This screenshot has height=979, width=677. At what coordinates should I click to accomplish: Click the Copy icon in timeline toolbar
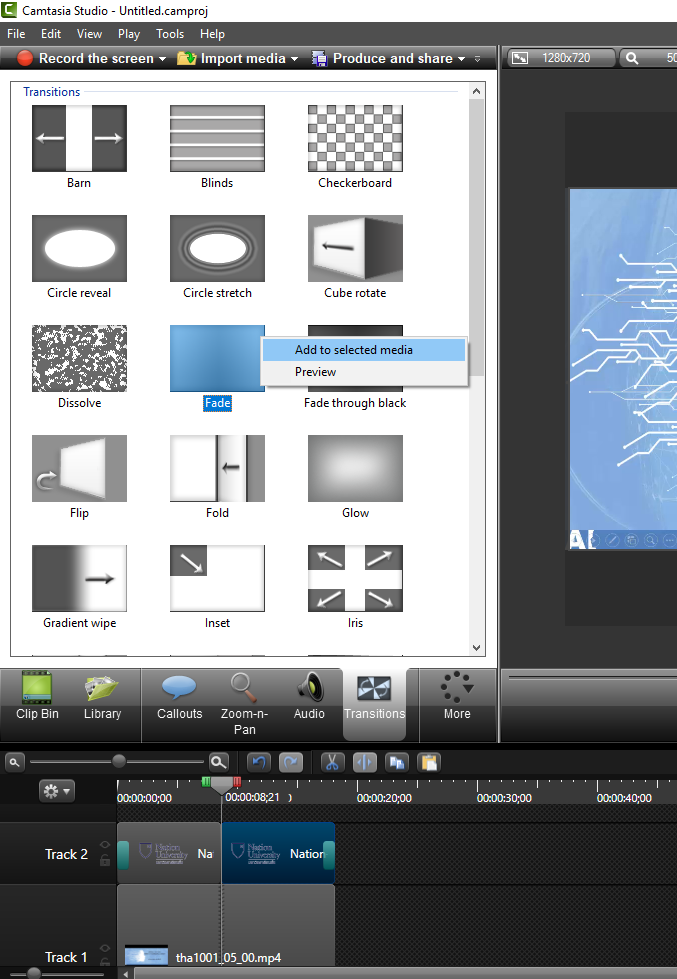coord(397,762)
